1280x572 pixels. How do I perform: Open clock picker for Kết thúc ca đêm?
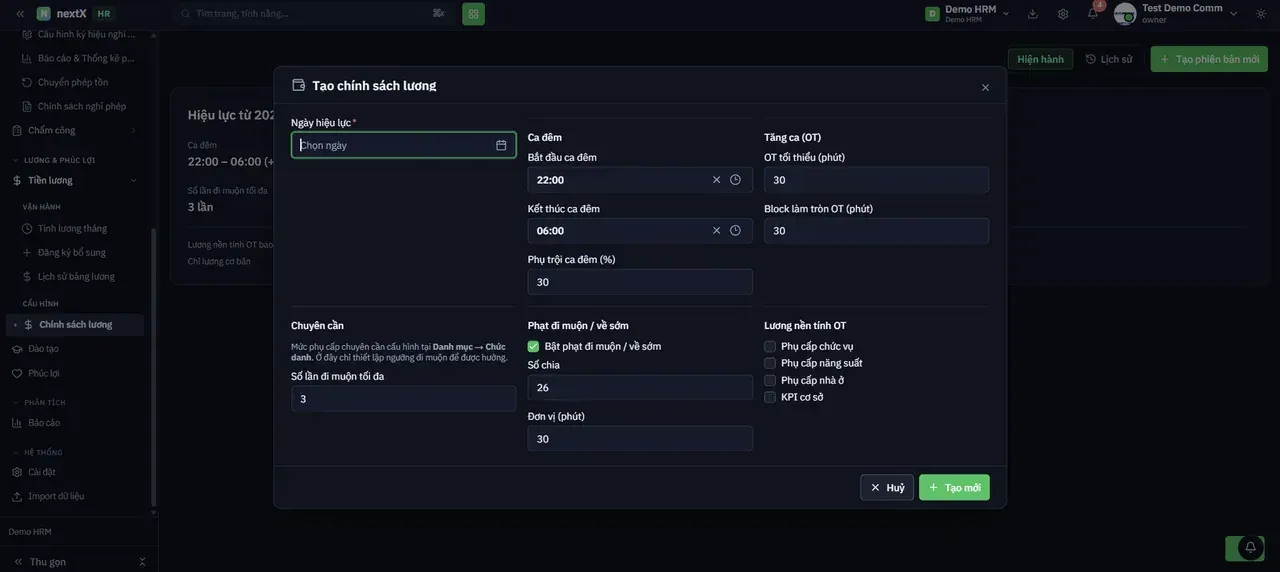click(735, 230)
